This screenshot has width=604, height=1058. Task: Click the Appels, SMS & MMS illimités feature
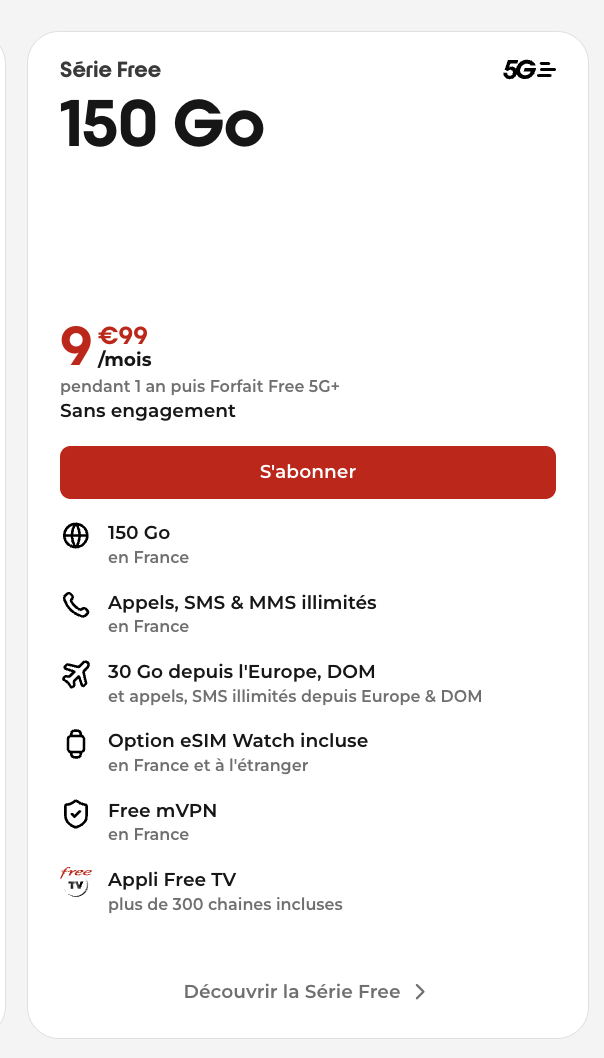pyautogui.click(x=242, y=603)
